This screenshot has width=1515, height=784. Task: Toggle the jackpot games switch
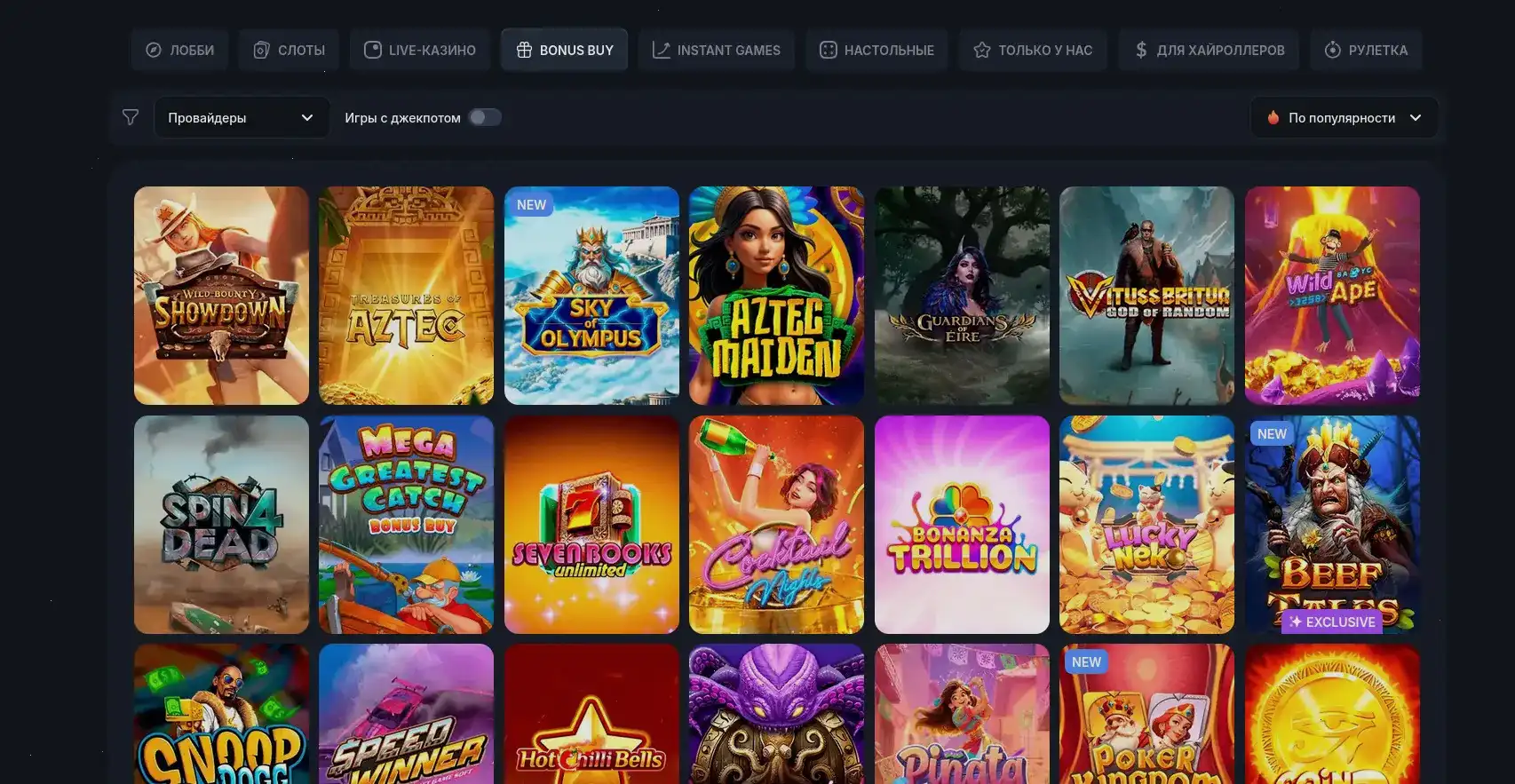click(485, 117)
